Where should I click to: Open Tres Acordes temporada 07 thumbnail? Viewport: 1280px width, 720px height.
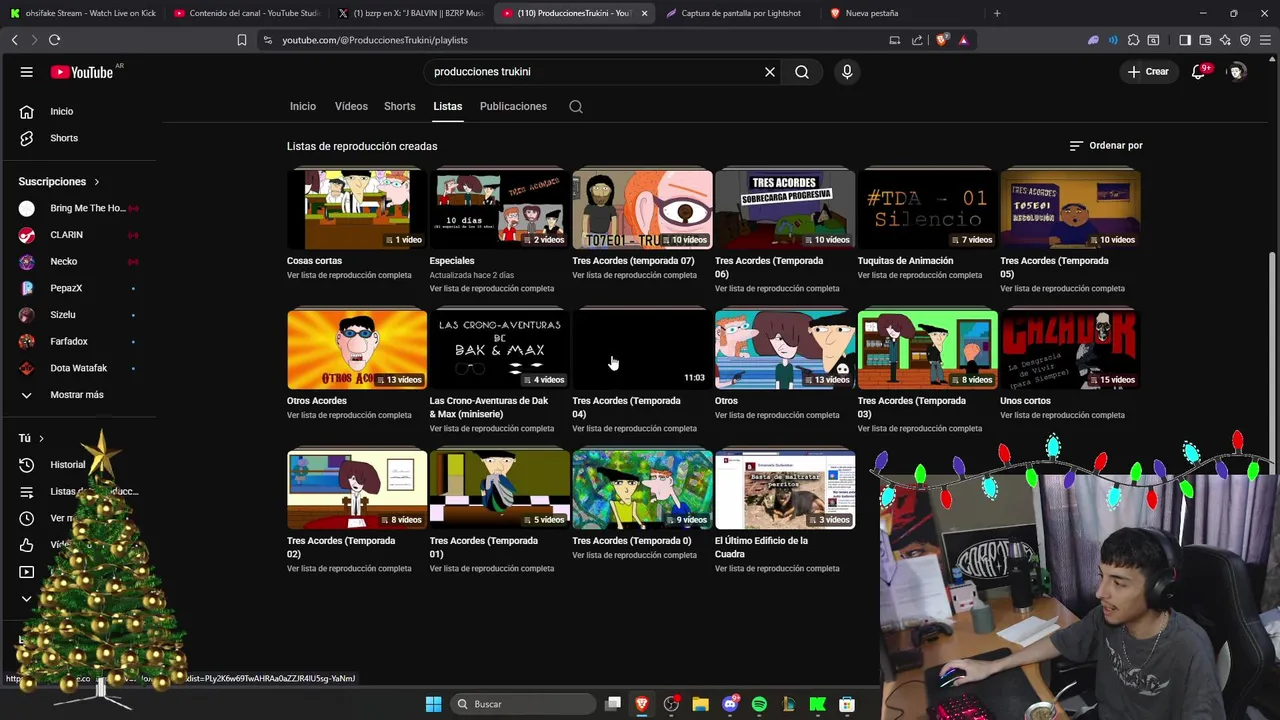point(642,209)
